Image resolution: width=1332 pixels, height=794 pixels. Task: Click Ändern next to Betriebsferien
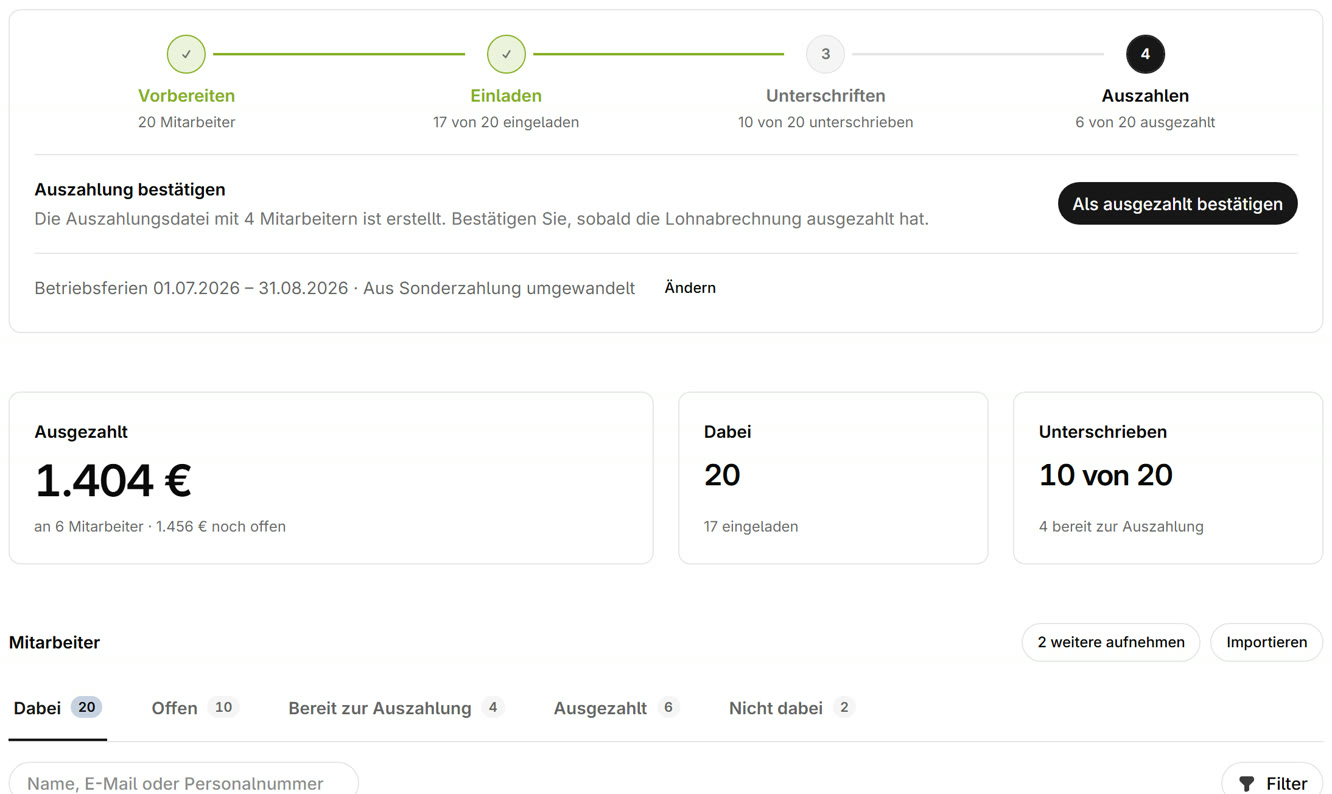click(690, 288)
